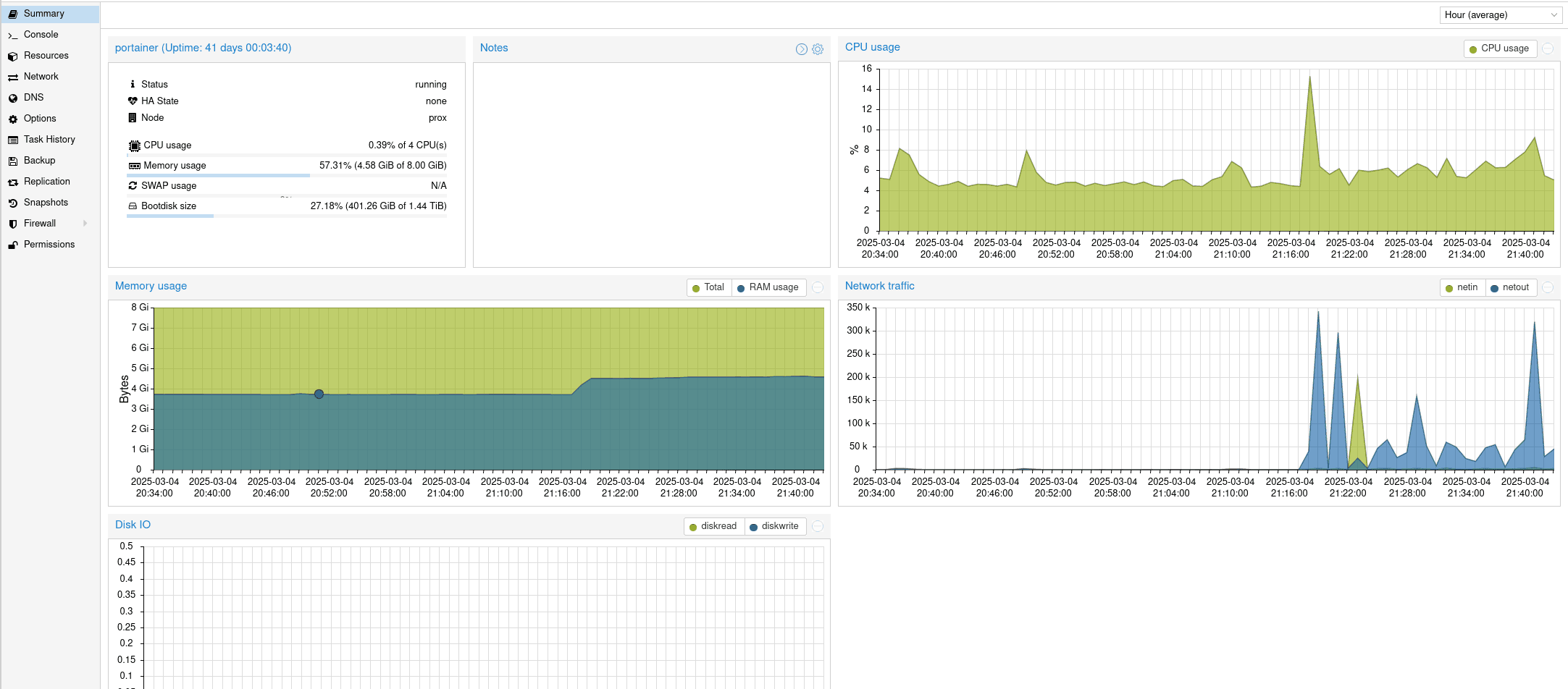Expand the Firewall submenu
Viewport: 1568px width, 689px height.
click(41, 223)
